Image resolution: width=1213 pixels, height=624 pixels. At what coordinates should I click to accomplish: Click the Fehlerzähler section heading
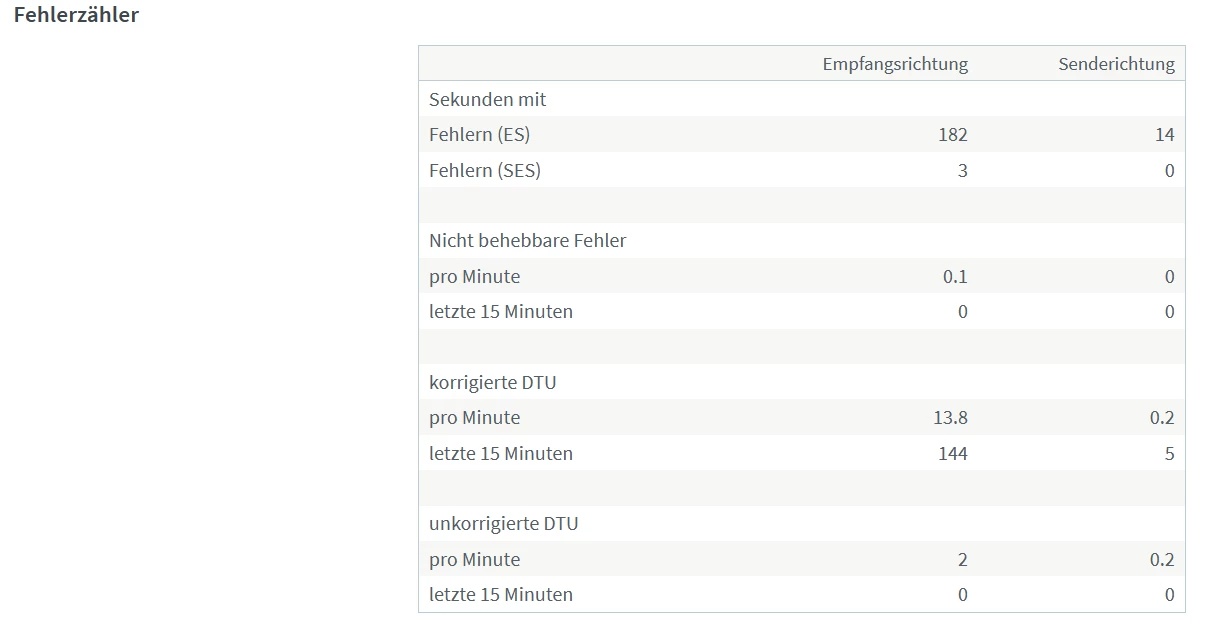point(76,15)
